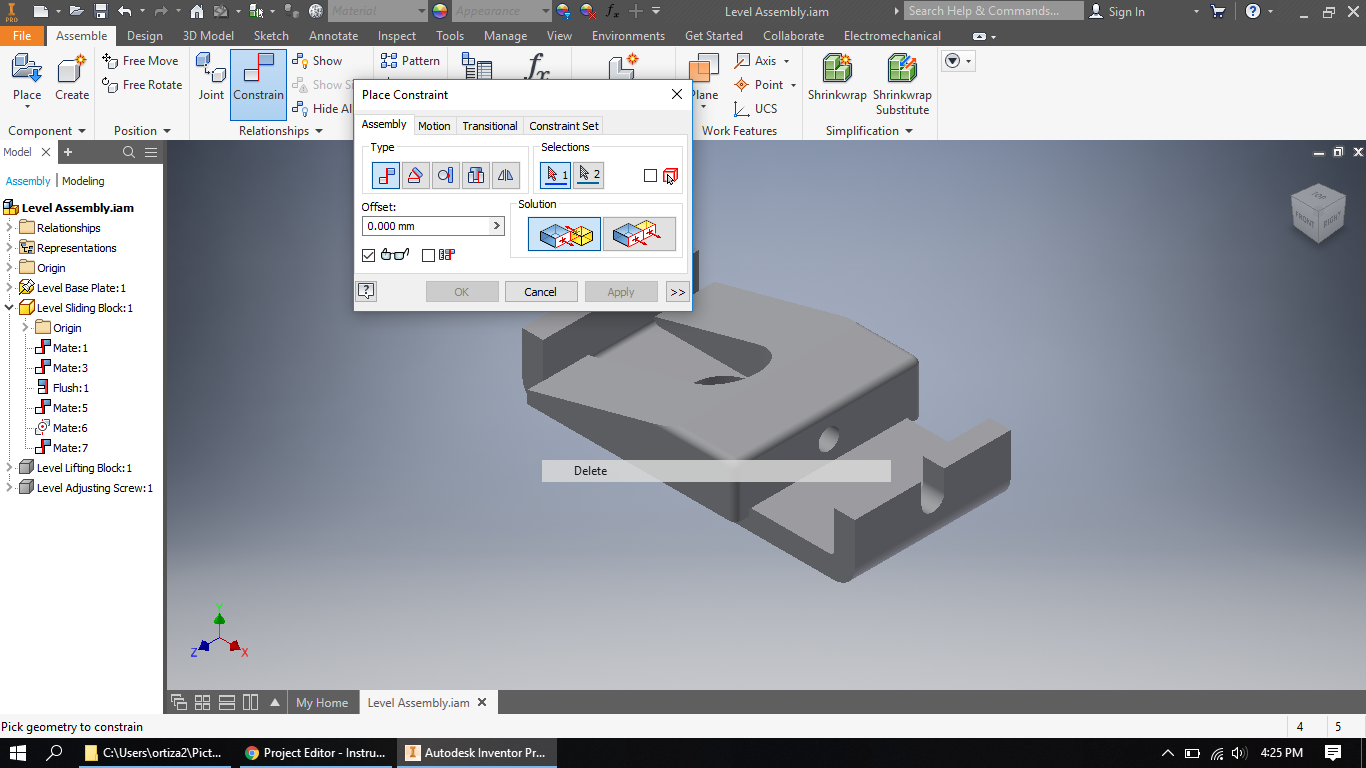Open the Pattern tool
The image size is (1366, 768).
coord(410,60)
